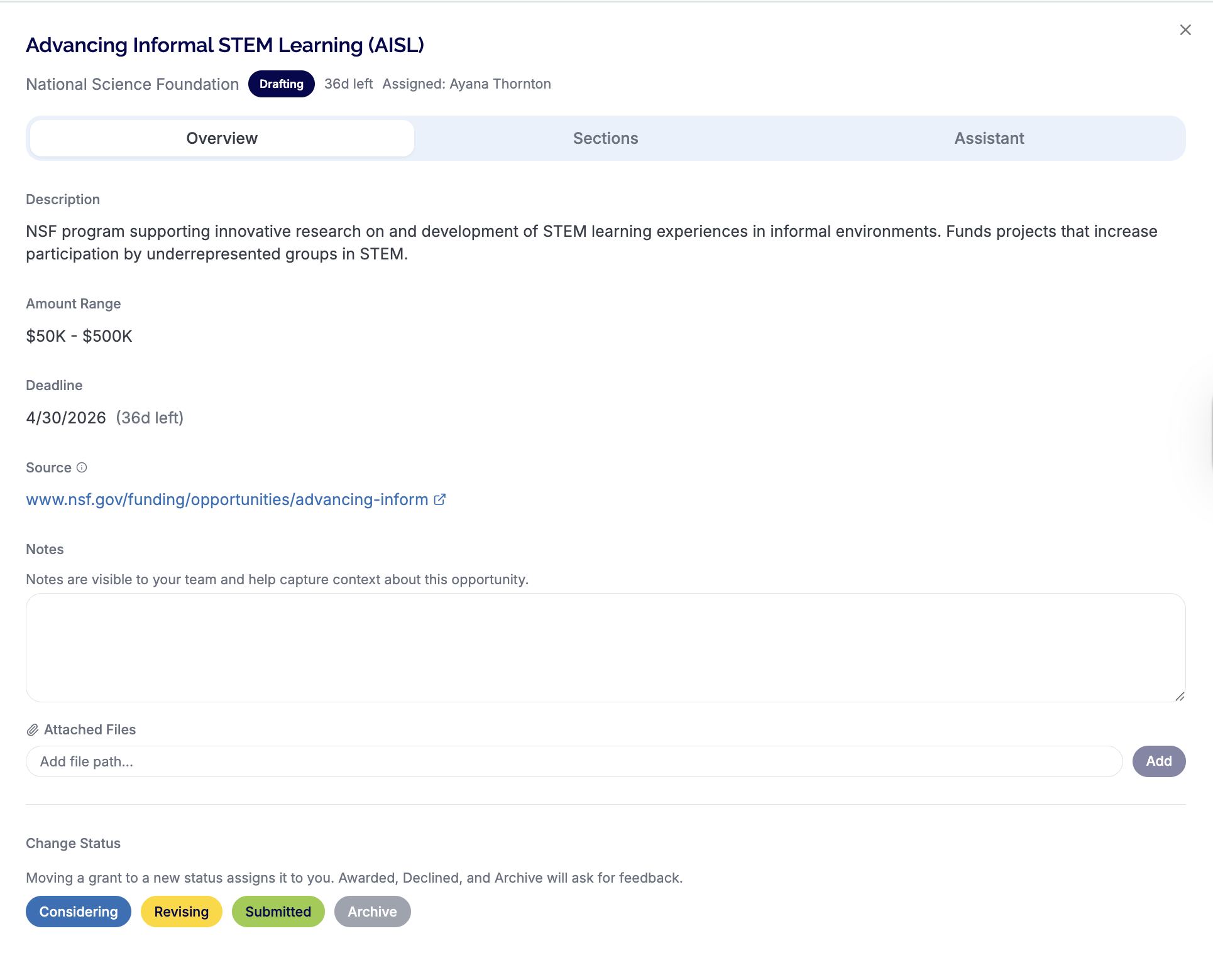1213x980 pixels.
Task: Click the Add button for attached files
Action: point(1158,761)
